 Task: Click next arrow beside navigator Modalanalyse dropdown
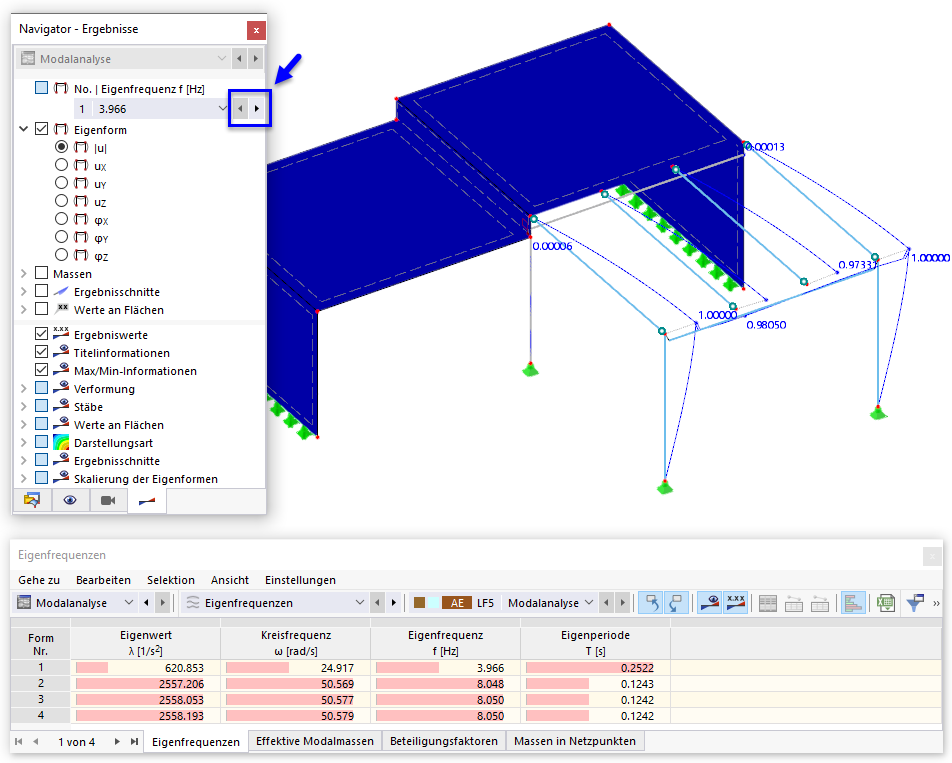tap(256, 59)
